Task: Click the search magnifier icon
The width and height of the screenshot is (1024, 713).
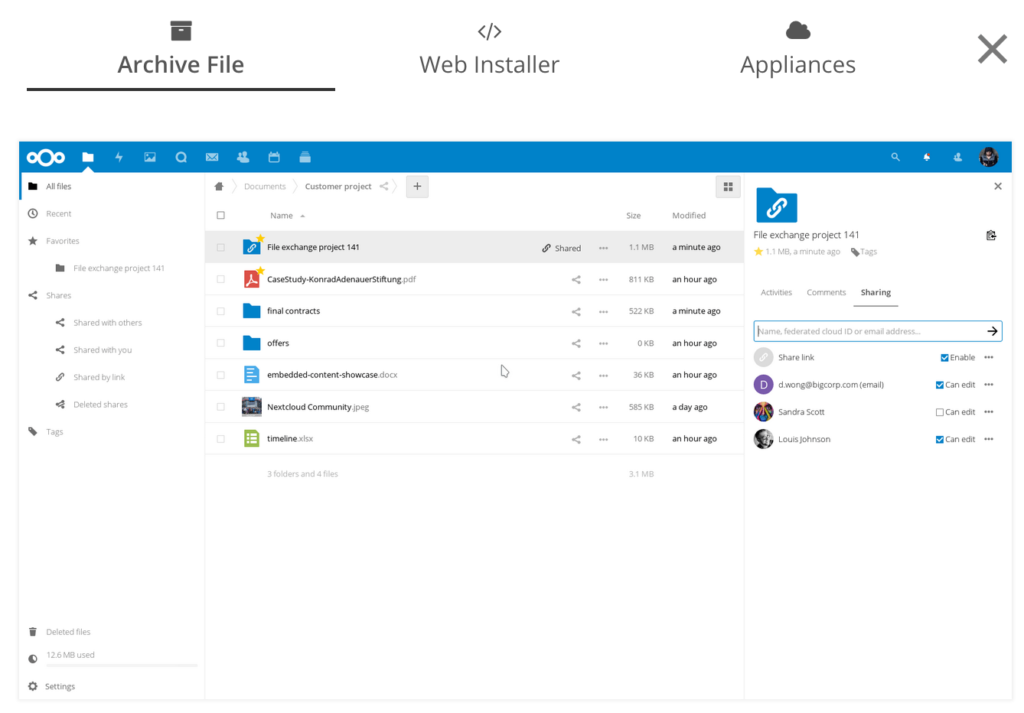Action: 895,157
